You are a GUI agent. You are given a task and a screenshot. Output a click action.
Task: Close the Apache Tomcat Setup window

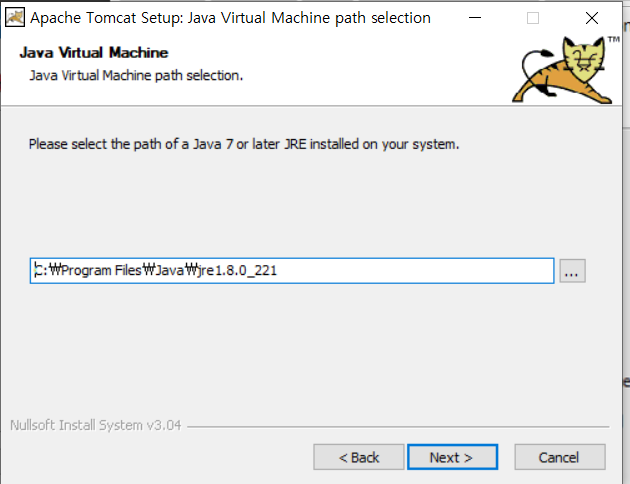(591, 18)
